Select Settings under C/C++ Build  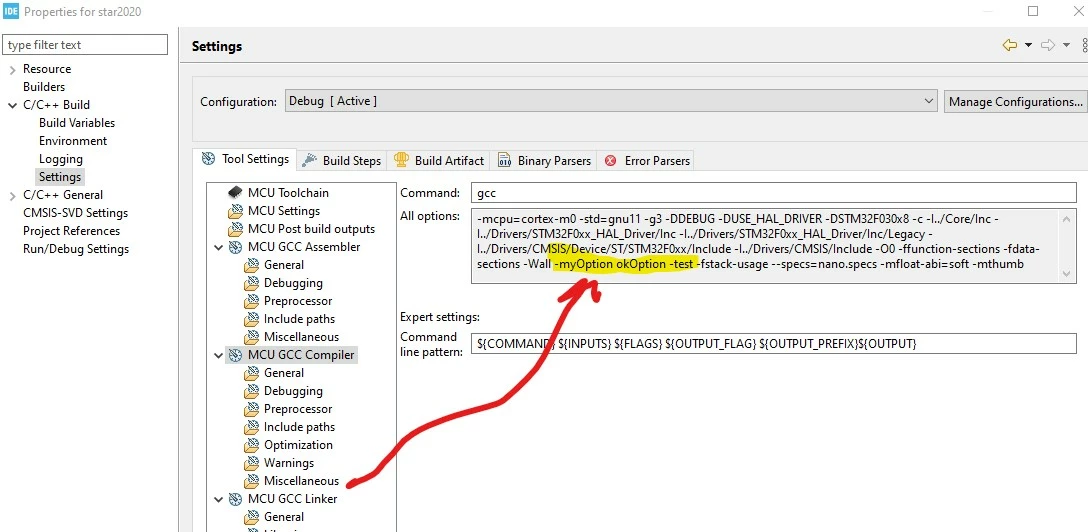point(60,177)
